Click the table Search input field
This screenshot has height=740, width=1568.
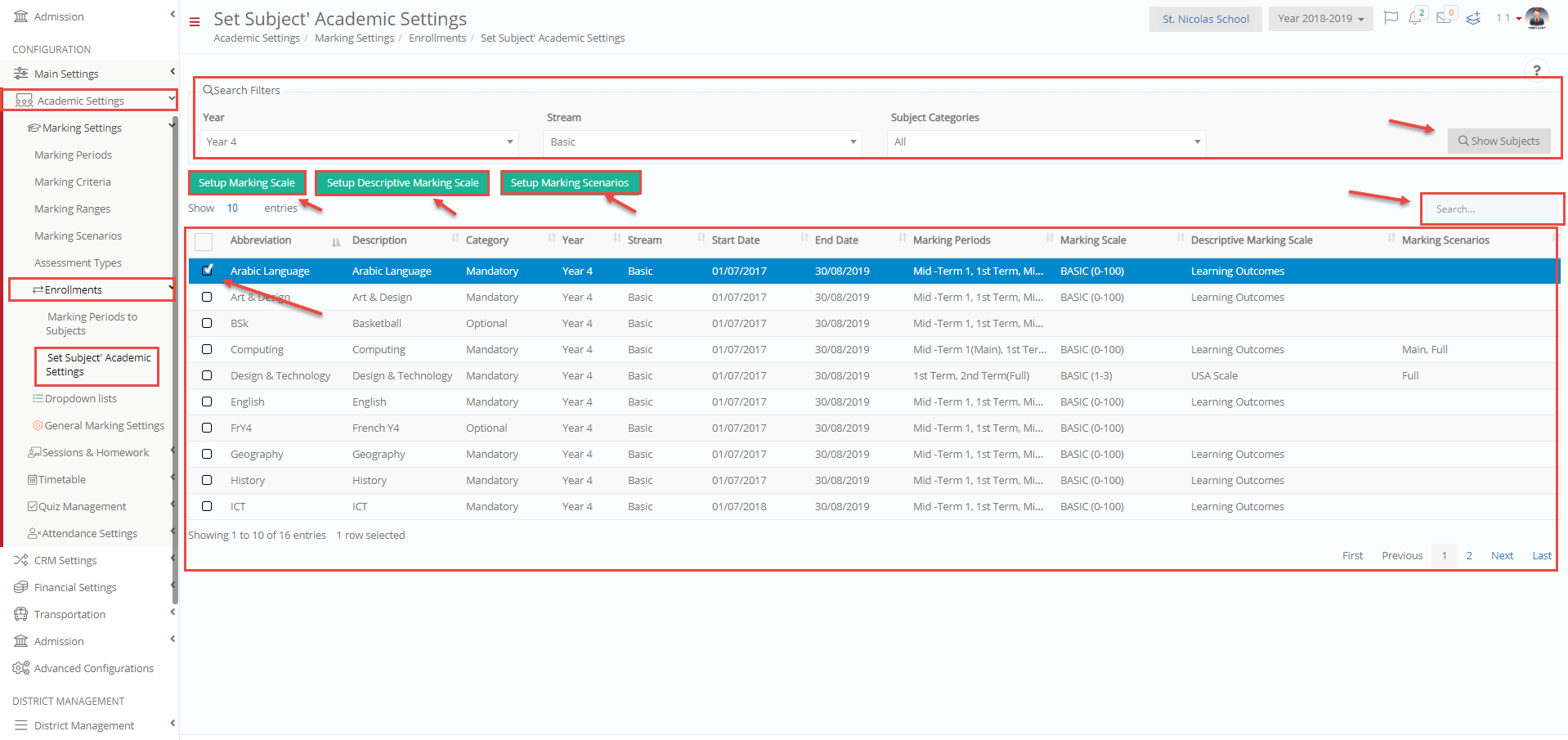click(1492, 209)
